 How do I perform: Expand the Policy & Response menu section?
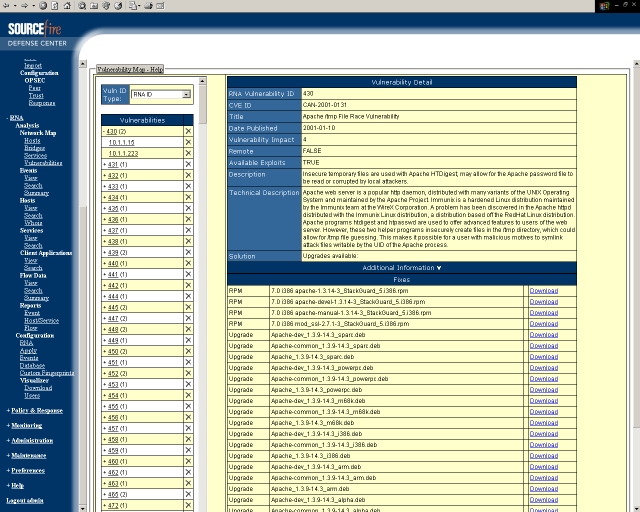35,410
